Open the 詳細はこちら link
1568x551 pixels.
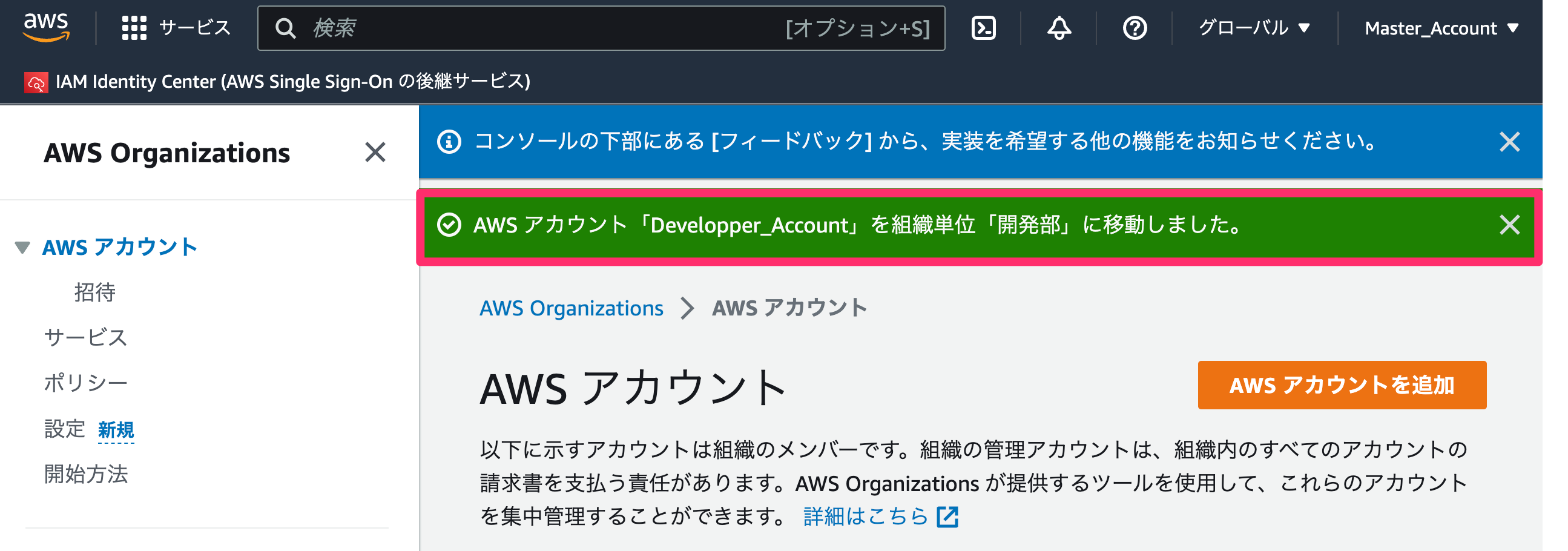coord(866,516)
